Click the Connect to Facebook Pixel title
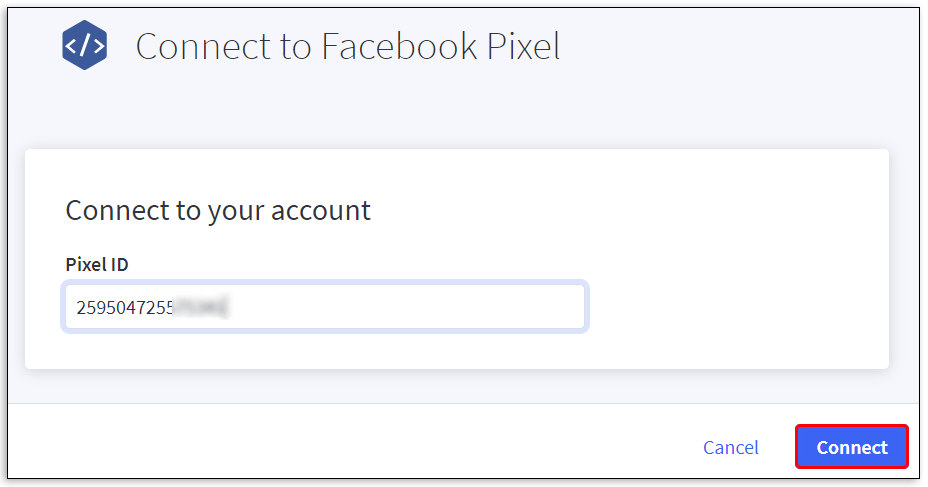 (x=347, y=46)
